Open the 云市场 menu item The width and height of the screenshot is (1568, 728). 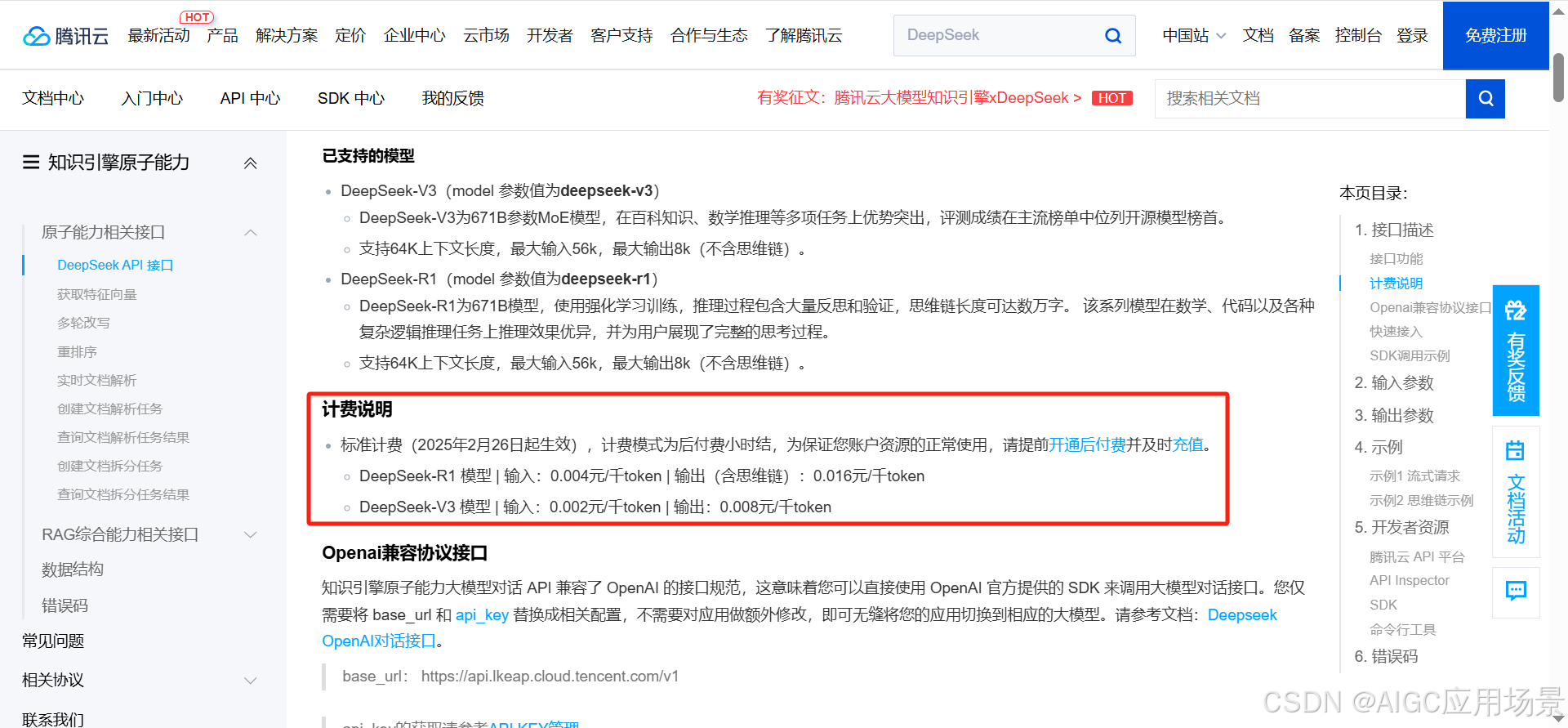tap(486, 36)
